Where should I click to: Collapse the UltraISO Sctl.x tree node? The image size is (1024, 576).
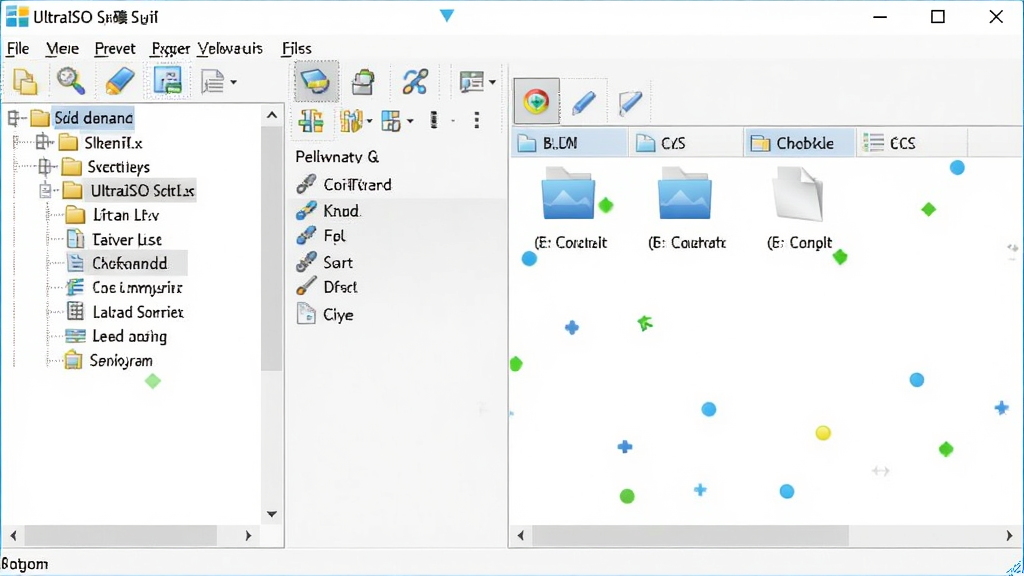click(x=45, y=191)
